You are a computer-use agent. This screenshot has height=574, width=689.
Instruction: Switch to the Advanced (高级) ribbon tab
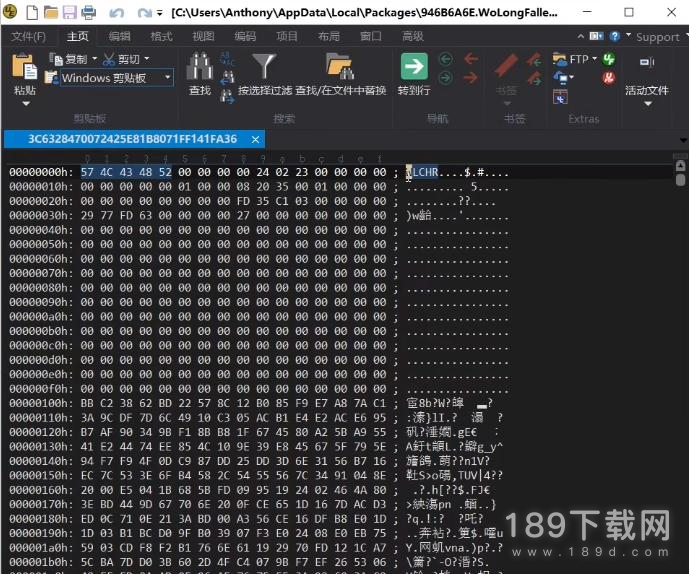412,36
